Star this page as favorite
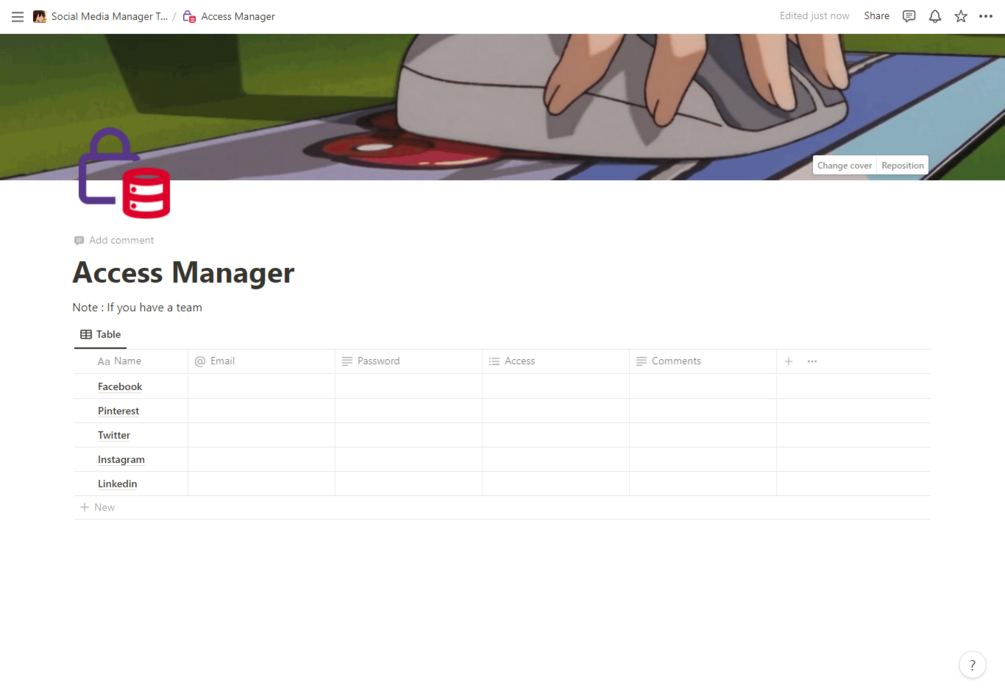Image resolution: width=1005 pixels, height=697 pixels. click(960, 16)
